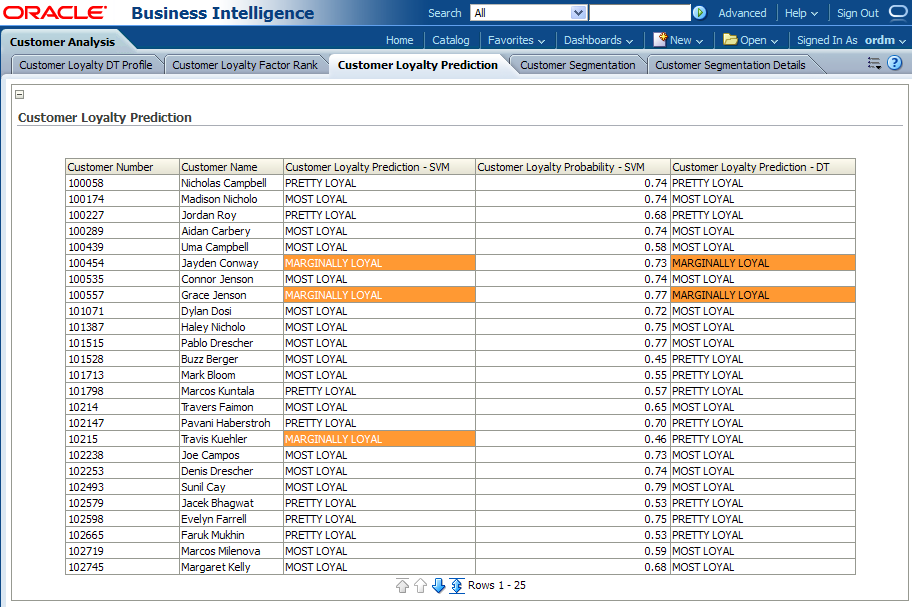Screen dimensions: 912x607
Task: Click into the search text field
Action: click(x=639, y=13)
